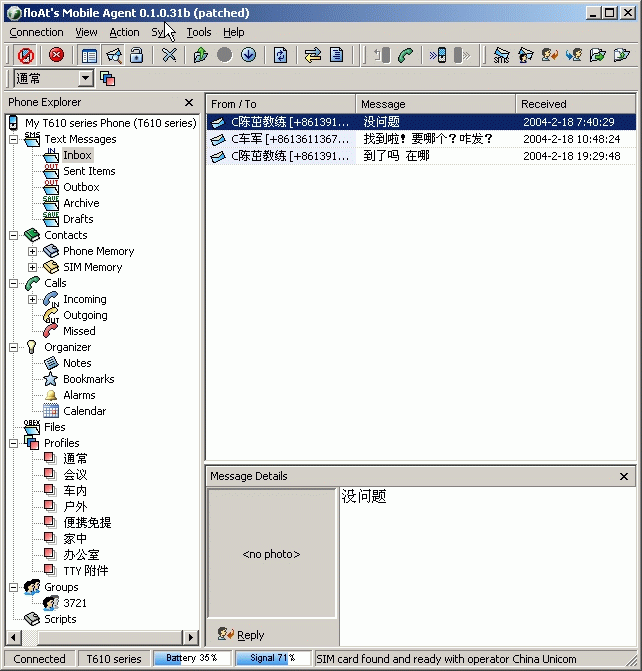Screen dimensions: 642x671
Task: Open Outgoing calls list
Action: point(85,315)
